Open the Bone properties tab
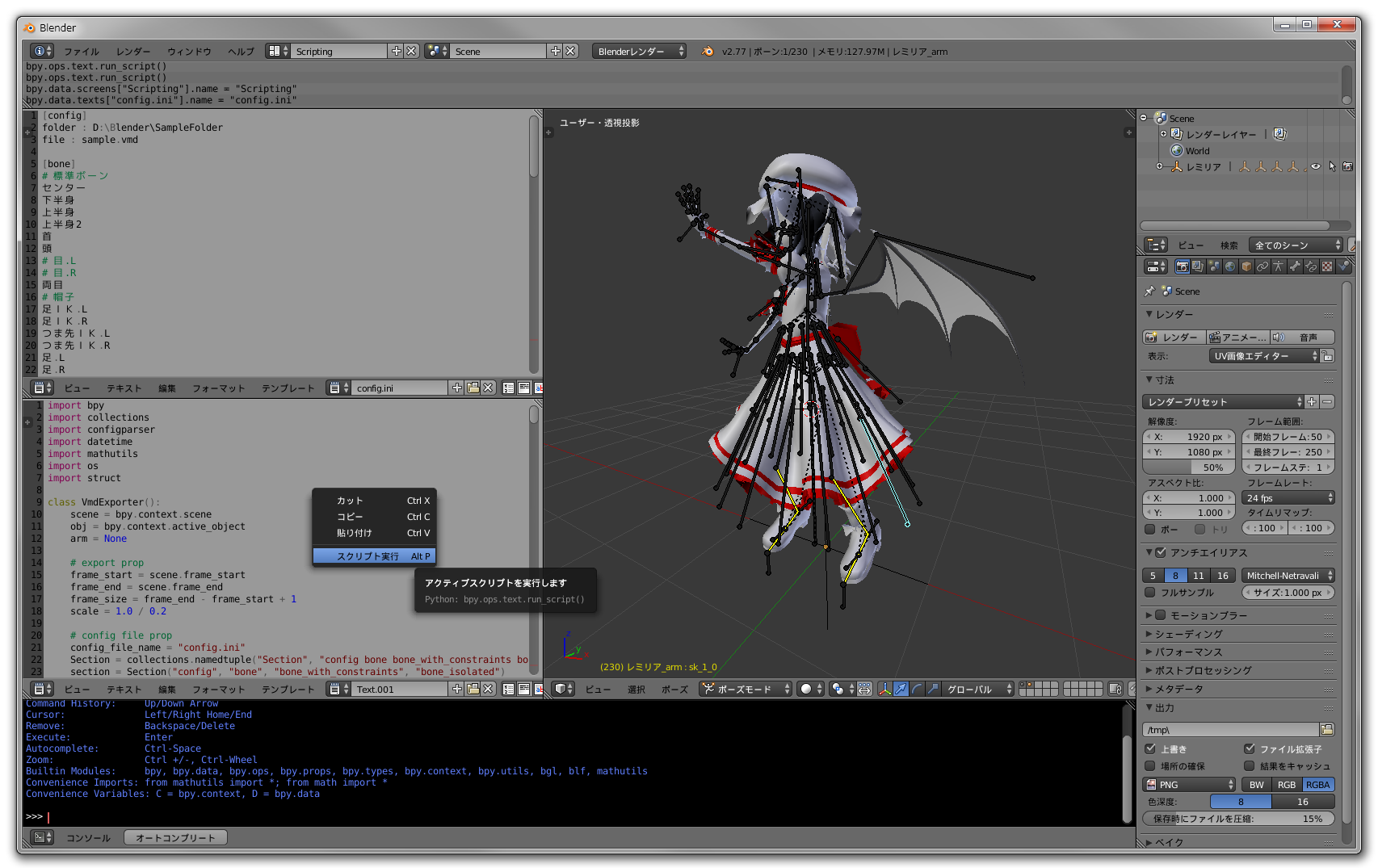Image resolution: width=1378 pixels, height=868 pixels. click(1295, 266)
